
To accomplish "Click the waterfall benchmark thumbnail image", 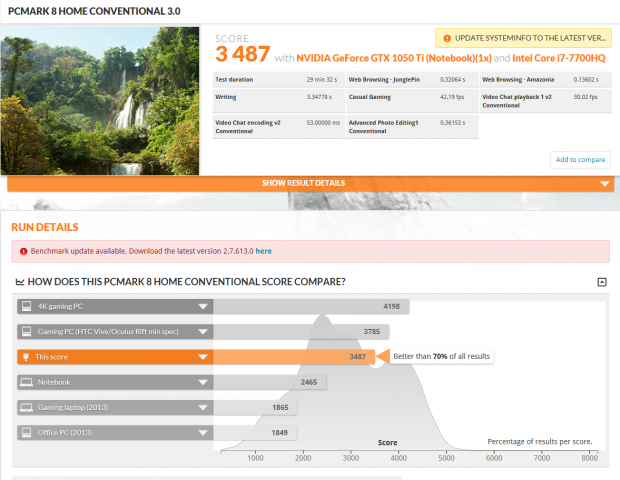I will click(100, 101).
